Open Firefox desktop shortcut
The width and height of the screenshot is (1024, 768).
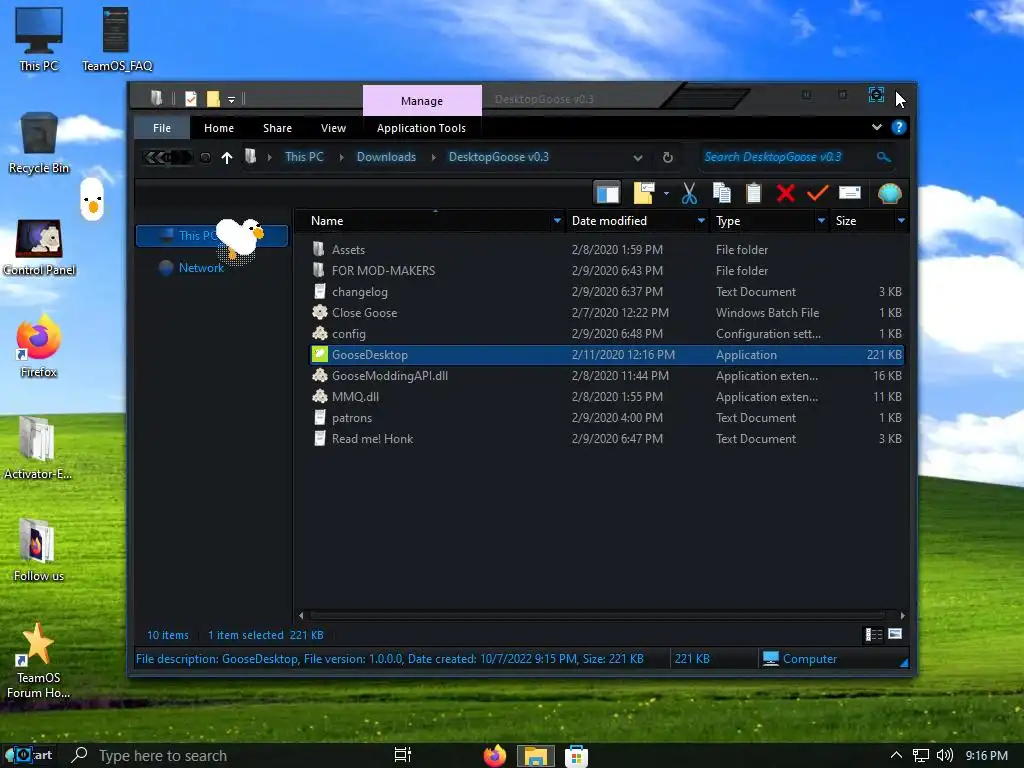pyautogui.click(x=39, y=346)
